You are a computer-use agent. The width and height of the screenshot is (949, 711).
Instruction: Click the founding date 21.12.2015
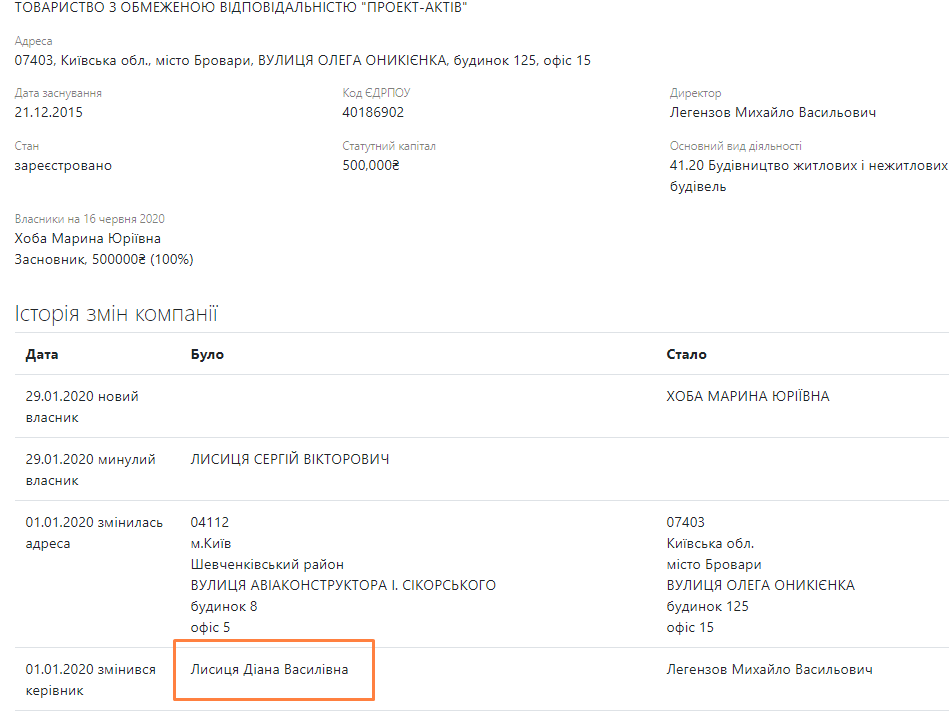(49, 112)
